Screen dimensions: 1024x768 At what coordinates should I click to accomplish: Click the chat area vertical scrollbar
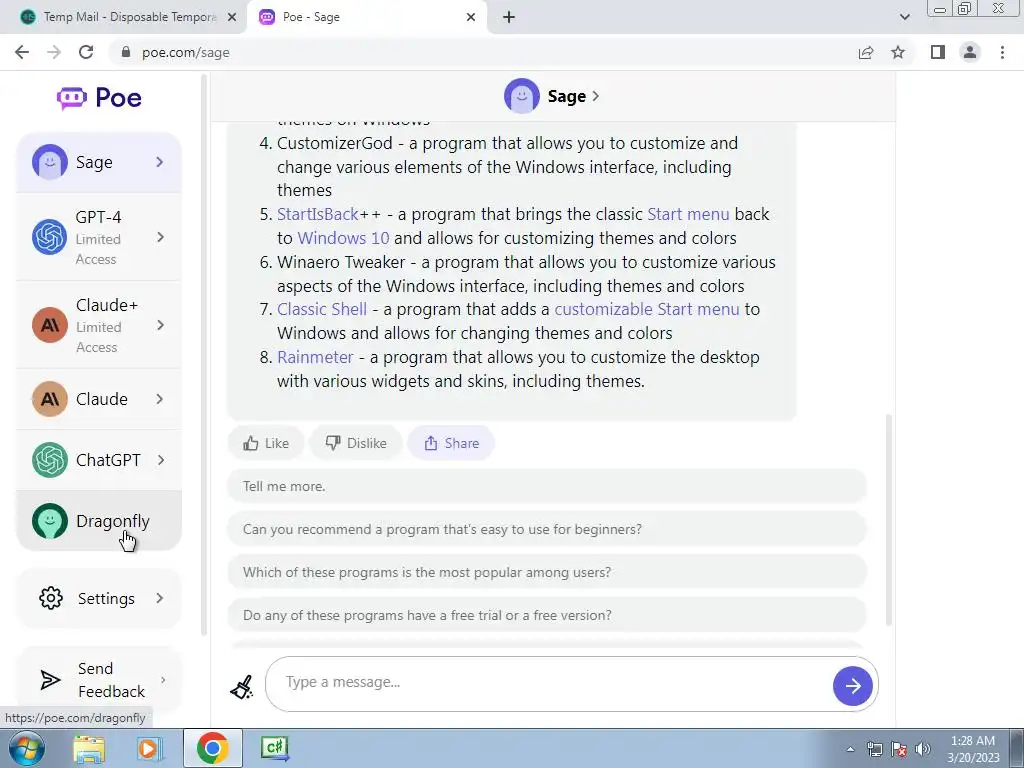(888, 520)
